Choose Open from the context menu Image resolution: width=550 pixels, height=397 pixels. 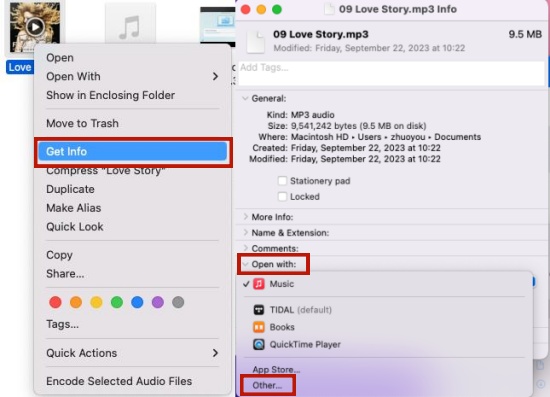pos(60,58)
